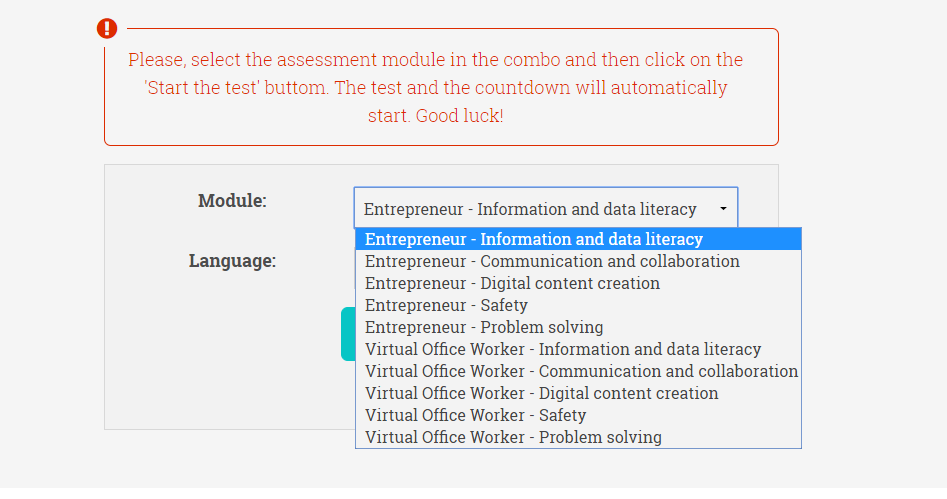The height and width of the screenshot is (499, 947).
Task: Click the Language label
Action: tap(232, 261)
